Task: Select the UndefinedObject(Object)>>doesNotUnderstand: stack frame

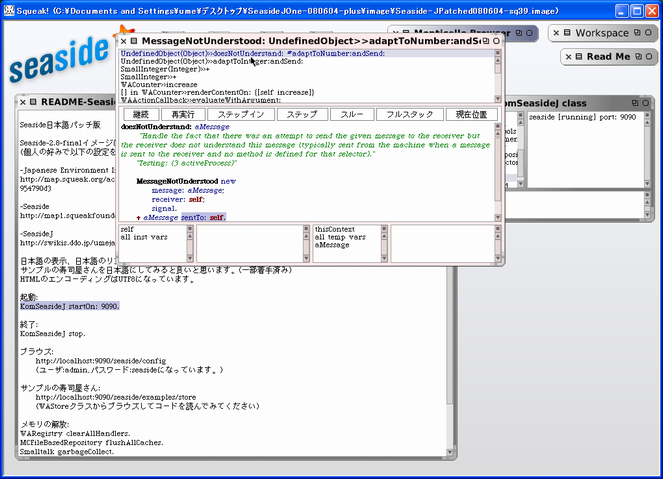Action: pyautogui.click(x=307, y=54)
